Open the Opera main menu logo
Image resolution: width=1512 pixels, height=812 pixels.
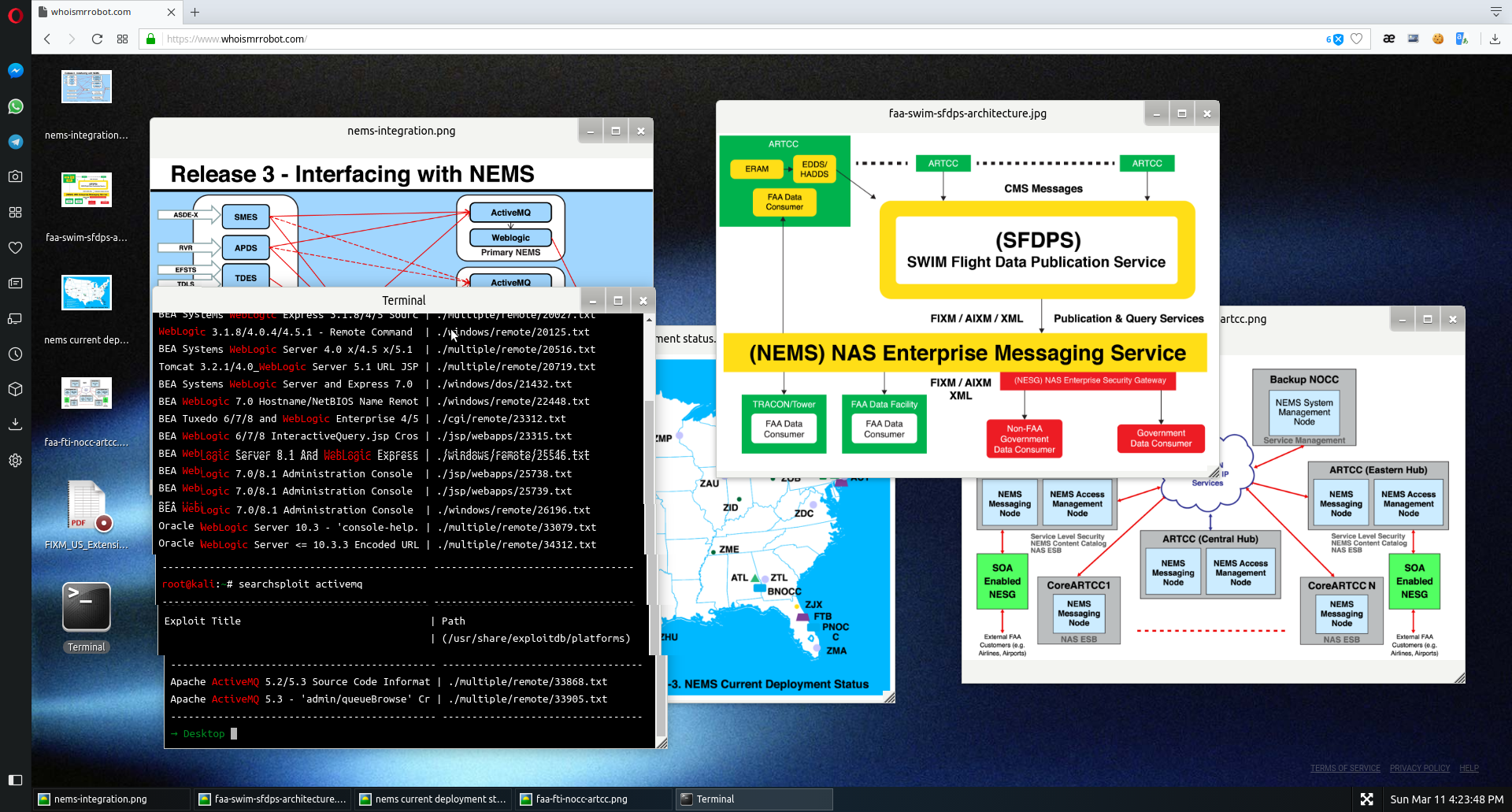[15, 16]
